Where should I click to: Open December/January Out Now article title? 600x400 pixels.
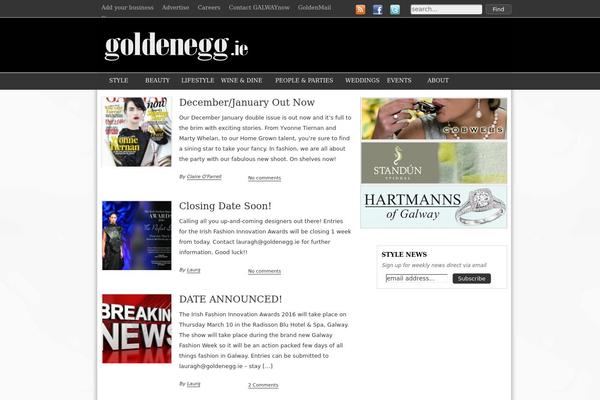[247, 103]
